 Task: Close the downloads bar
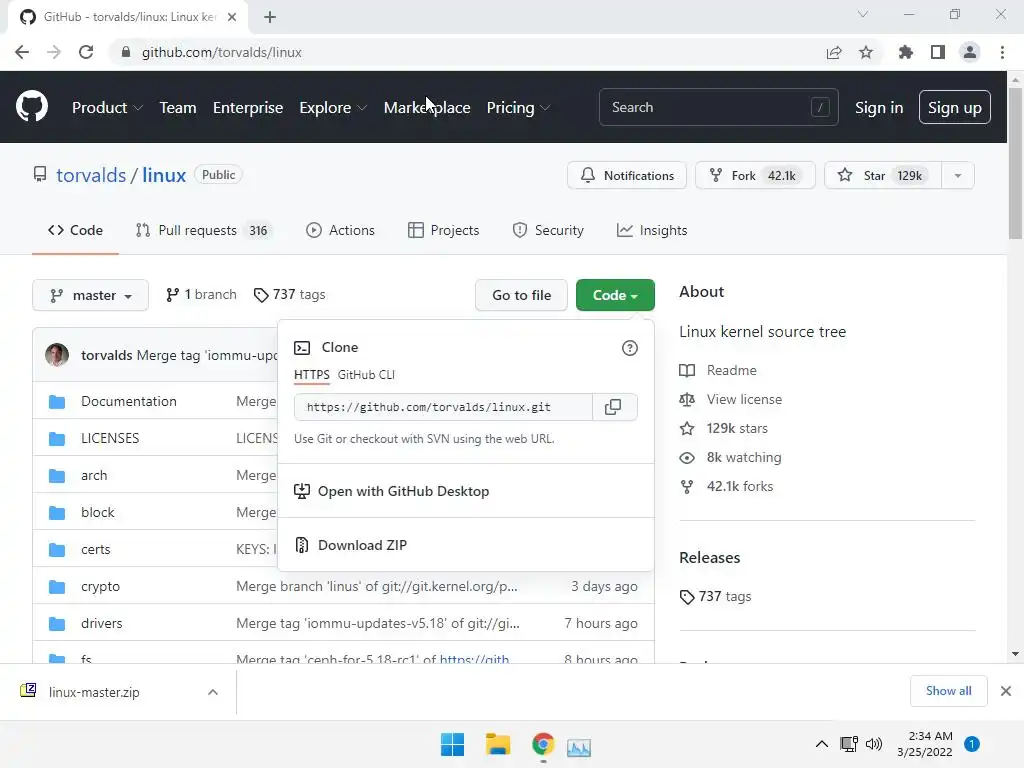click(1006, 691)
